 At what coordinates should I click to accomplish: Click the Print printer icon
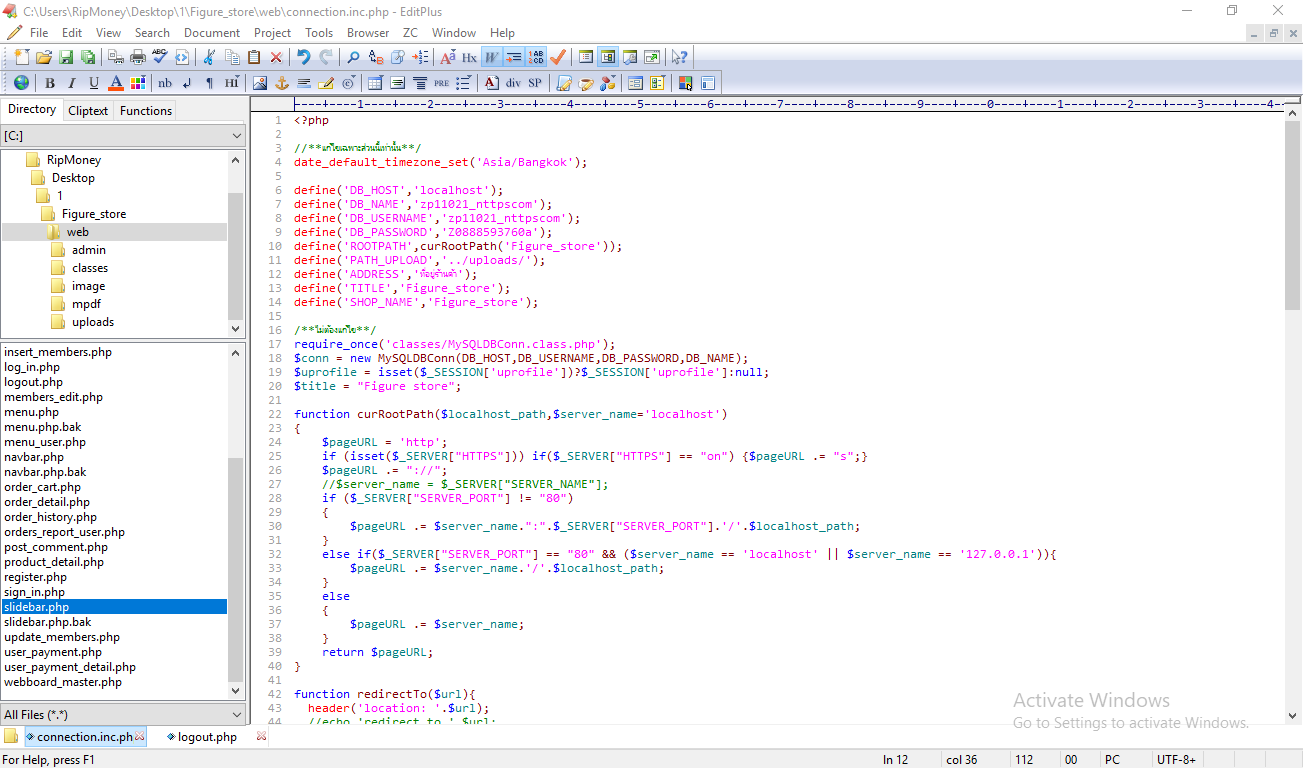(138, 57)
